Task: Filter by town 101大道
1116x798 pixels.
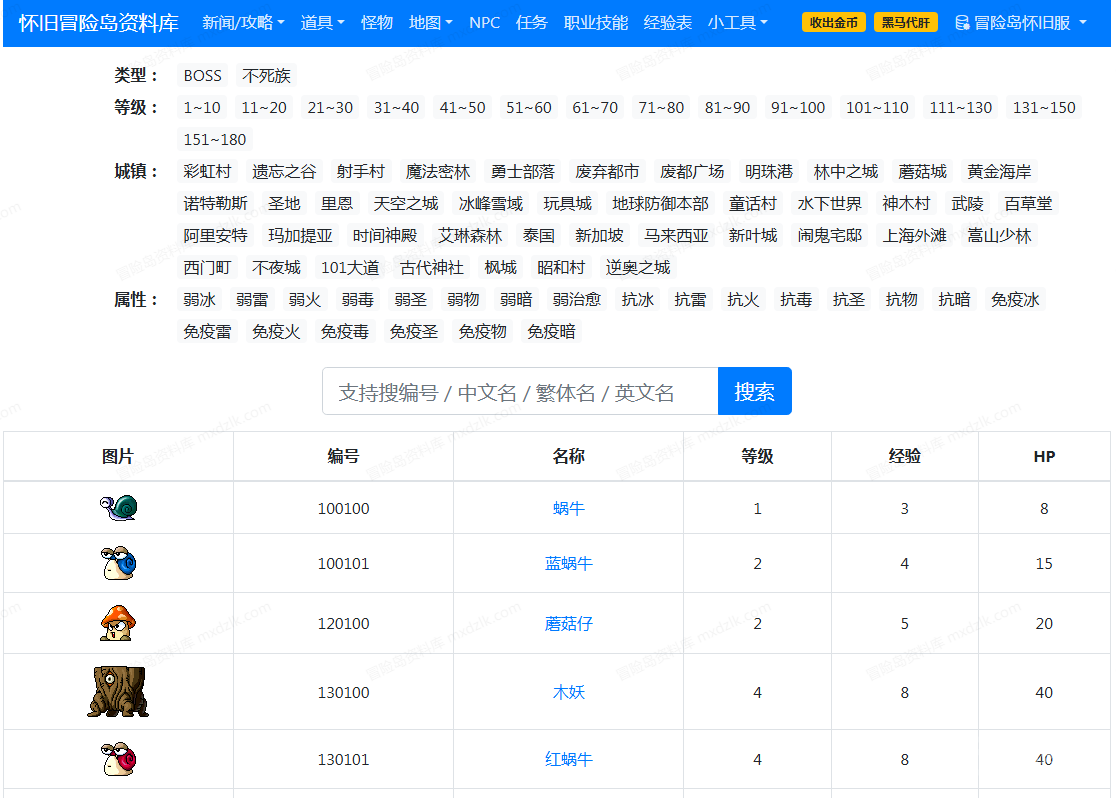Action: (x=350, y=268)
